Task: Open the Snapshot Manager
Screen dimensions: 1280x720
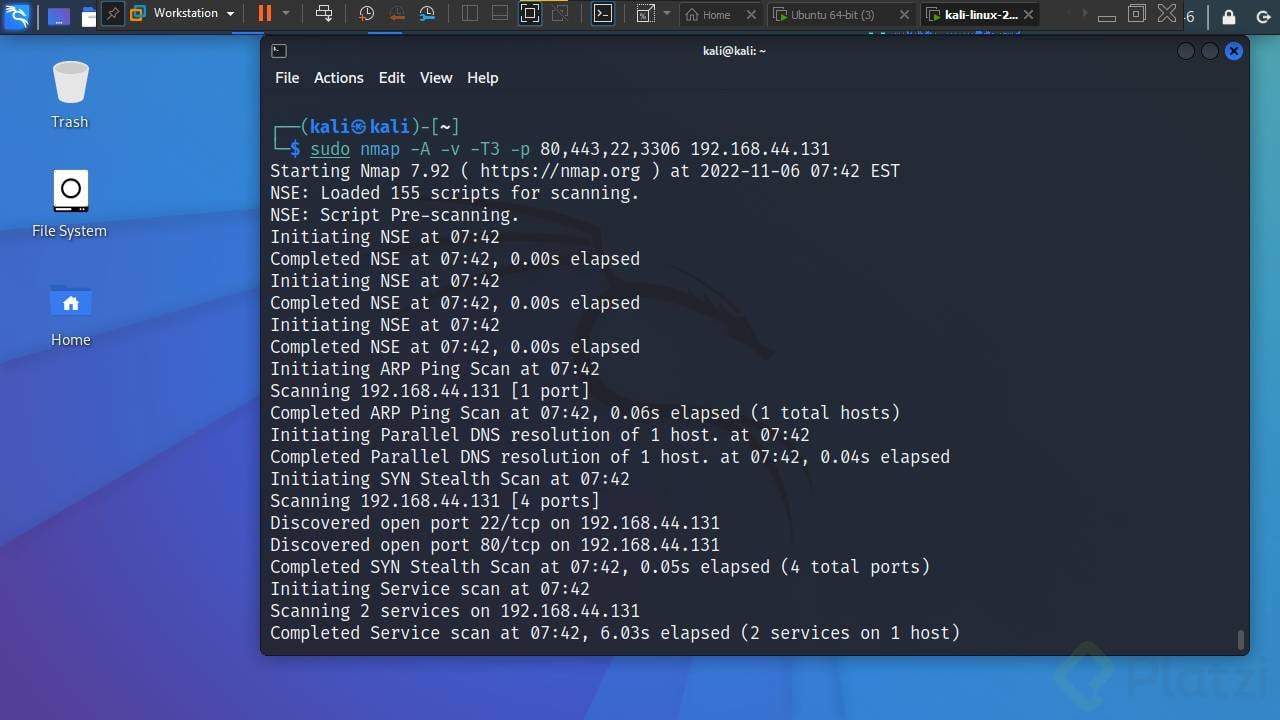Action: point(428,13)
